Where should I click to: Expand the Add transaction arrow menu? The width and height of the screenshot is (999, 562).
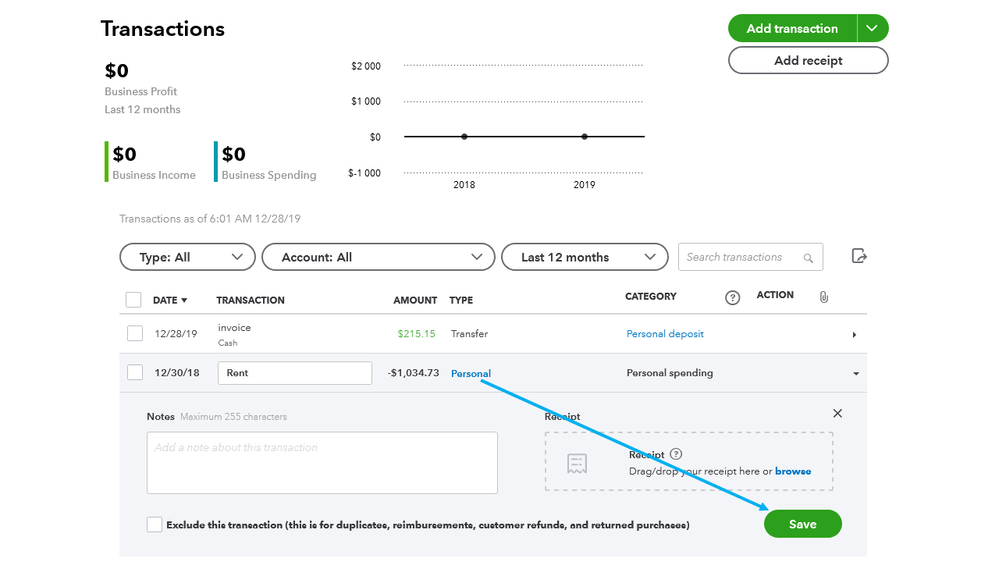click(872, 28)
